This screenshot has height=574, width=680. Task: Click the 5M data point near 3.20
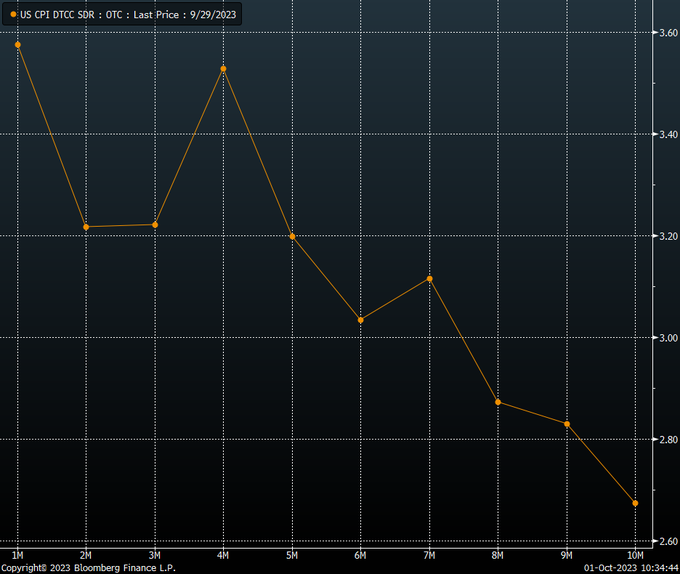[x=292, y=236]
